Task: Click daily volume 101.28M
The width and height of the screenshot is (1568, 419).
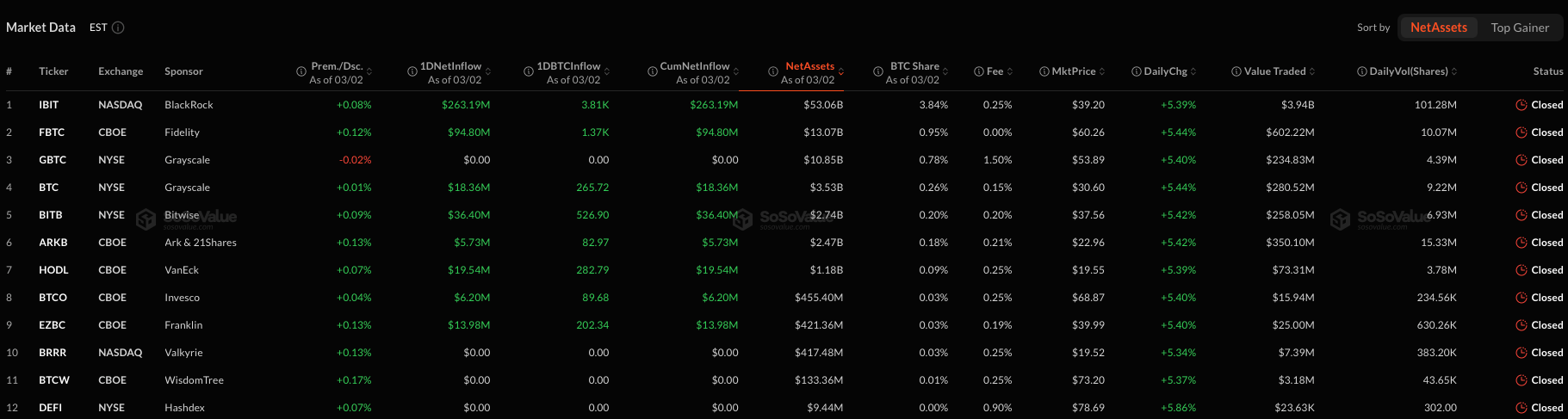Action: point(1435,105)
